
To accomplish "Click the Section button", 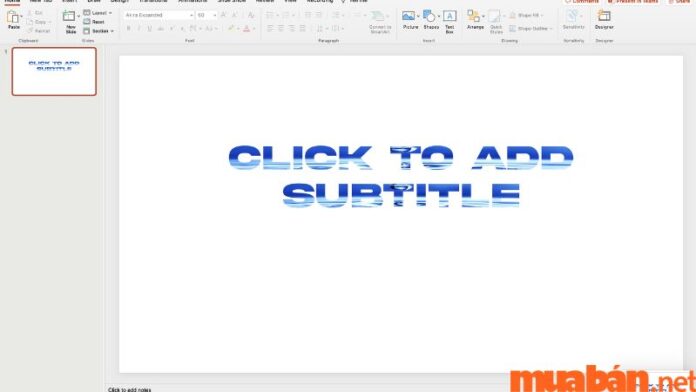I will click(98, 31).
